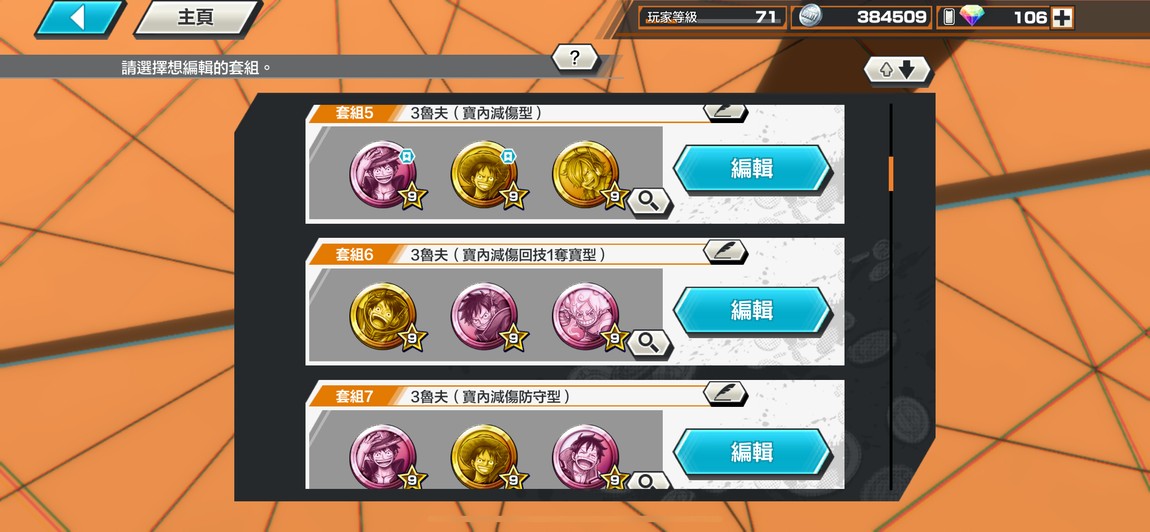Rename 套組6 using its pencil icon
This screenshot has height=532, width=1150.
[x=725, y=251]
